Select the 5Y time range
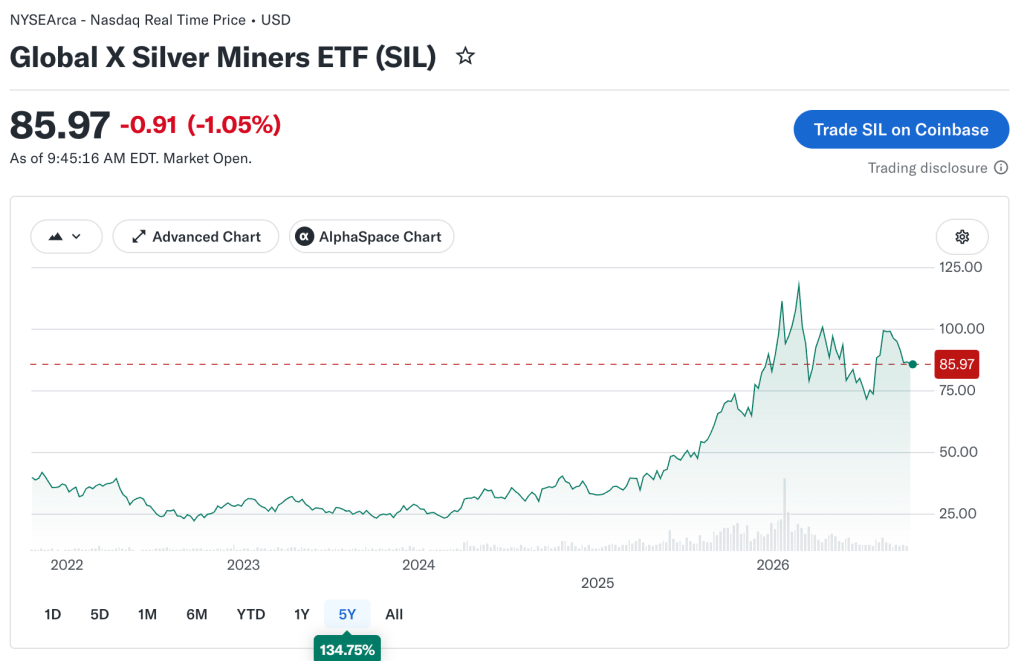This screenshot has height=661, width=1024. pyautogui.click(x=347, y=614)
